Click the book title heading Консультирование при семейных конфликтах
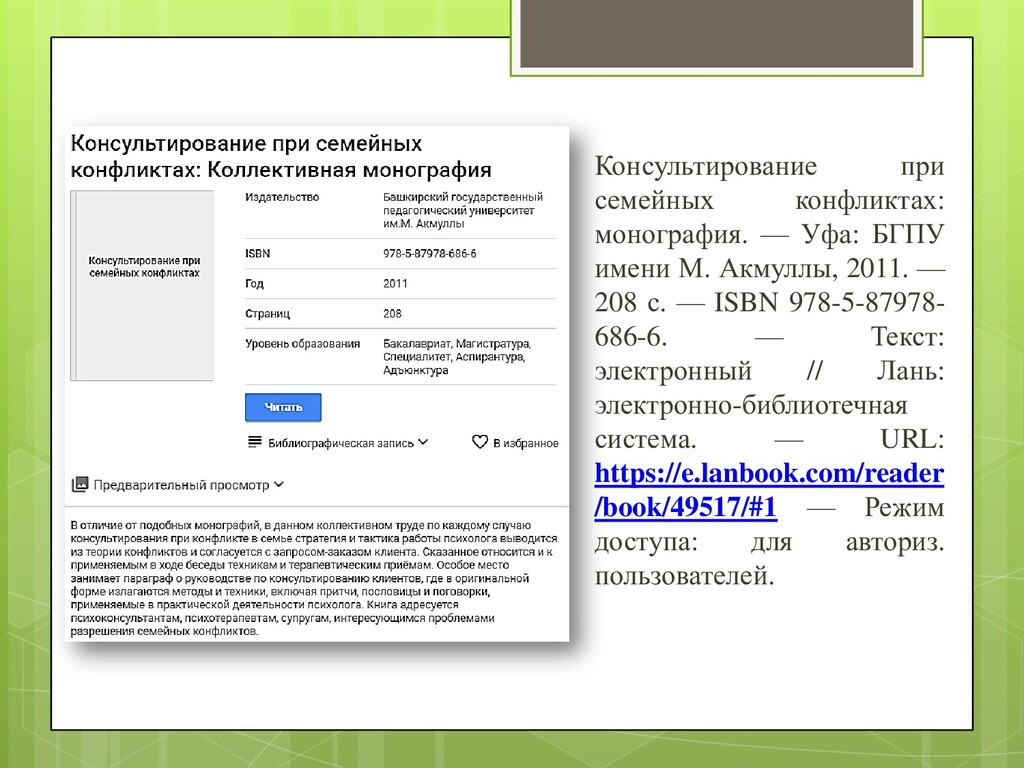This screenshot has height=768, width=1024. [x=281, y=156]
